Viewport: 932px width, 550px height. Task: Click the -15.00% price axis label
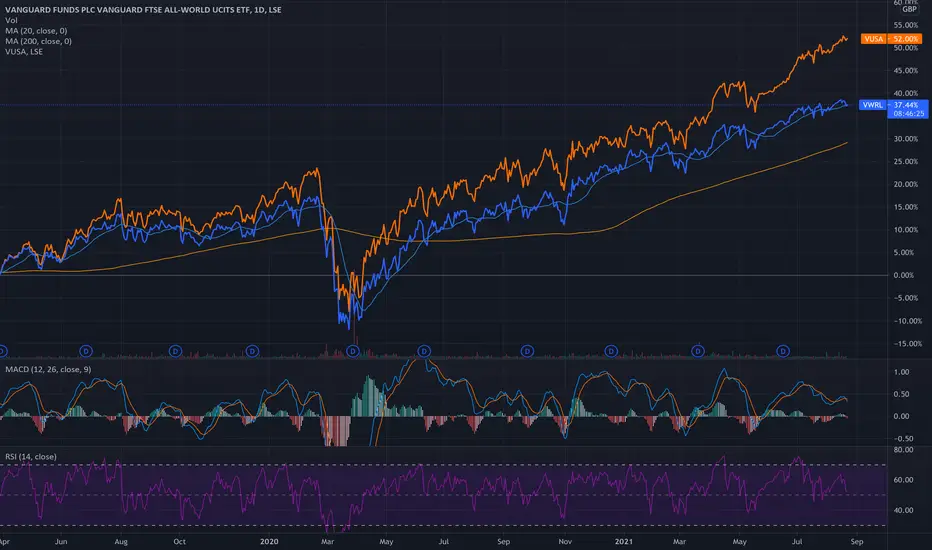[x=907, y=344]
